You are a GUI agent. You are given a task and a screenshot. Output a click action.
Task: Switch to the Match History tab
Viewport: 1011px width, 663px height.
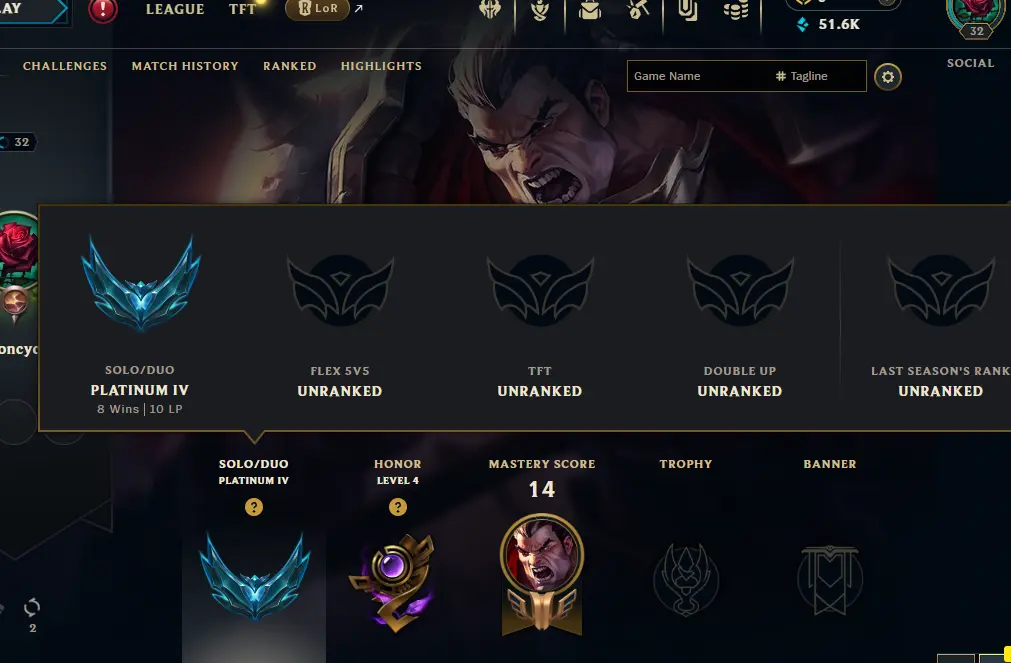(185, 66)
